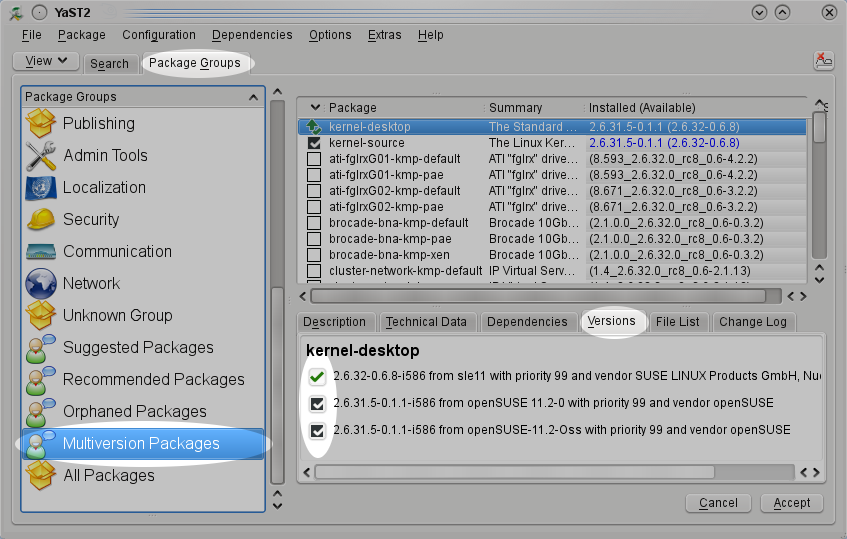Switch to the Search tab
Viewport: 847px width, 539px height.
[110, 64]
